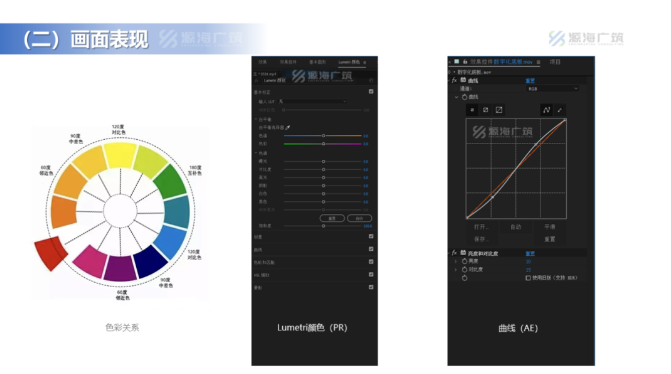Toggle the 色轮和匹配 section checkbox

(371, 262)
